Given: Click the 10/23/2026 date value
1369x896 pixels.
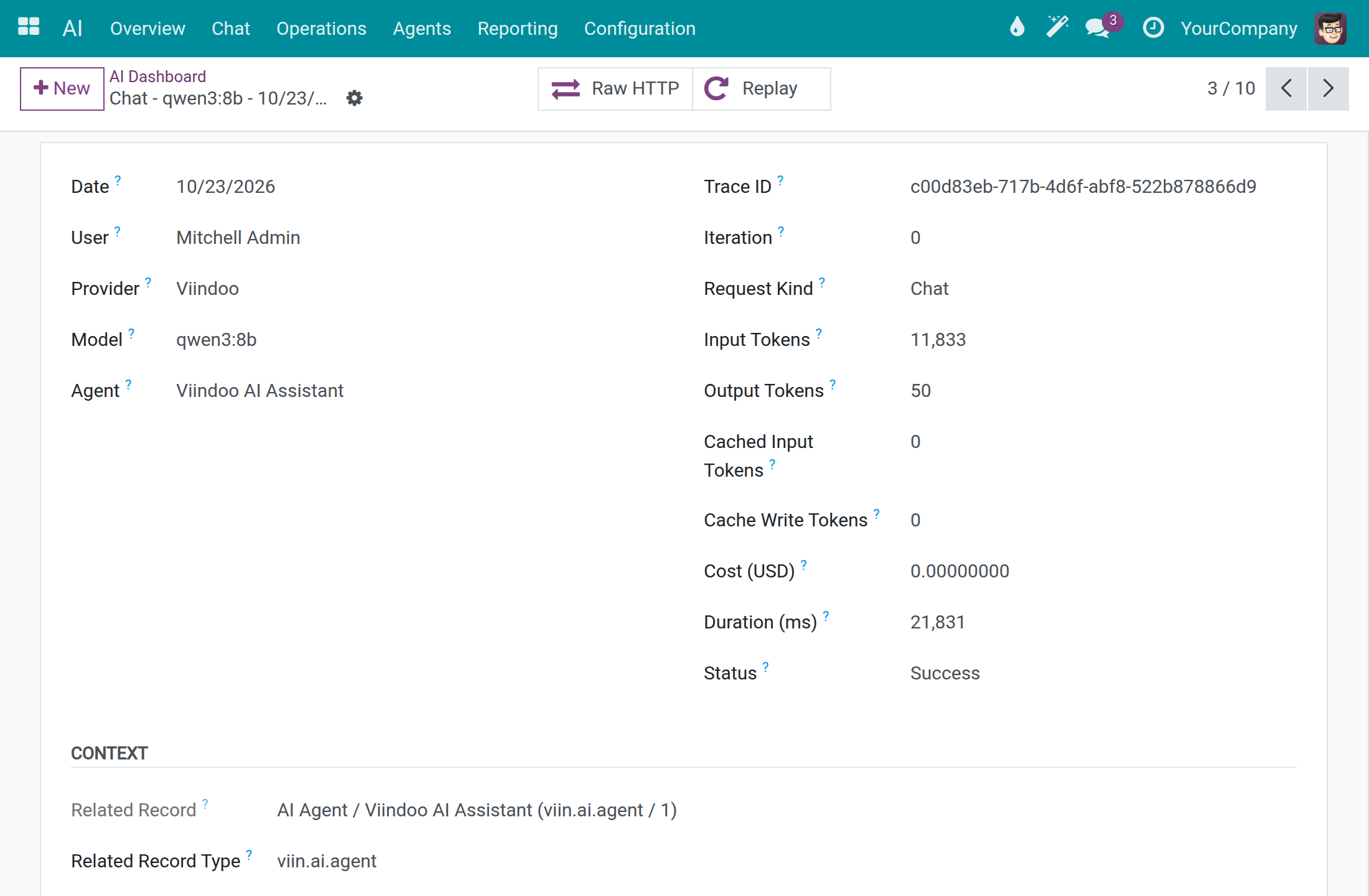Looking at the screenshot, I should [x=225, y=187].
